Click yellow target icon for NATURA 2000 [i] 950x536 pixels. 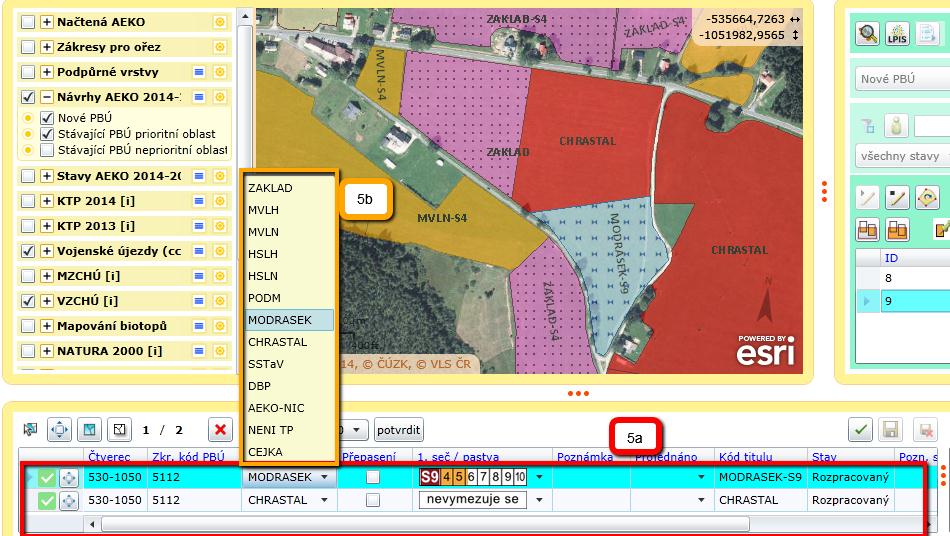pyautogui.click(x=220, y=351)
